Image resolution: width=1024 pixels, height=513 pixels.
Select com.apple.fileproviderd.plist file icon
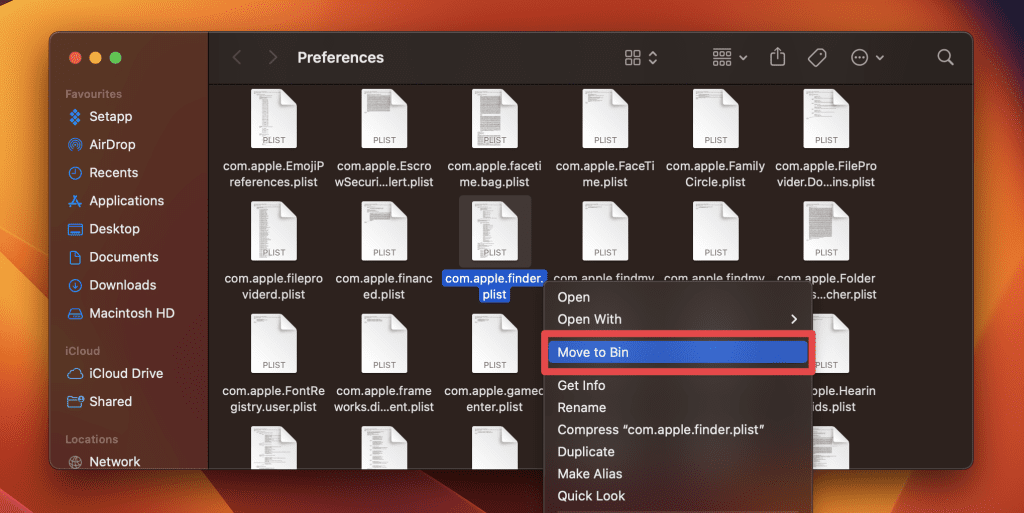click(x=274, y=231)
